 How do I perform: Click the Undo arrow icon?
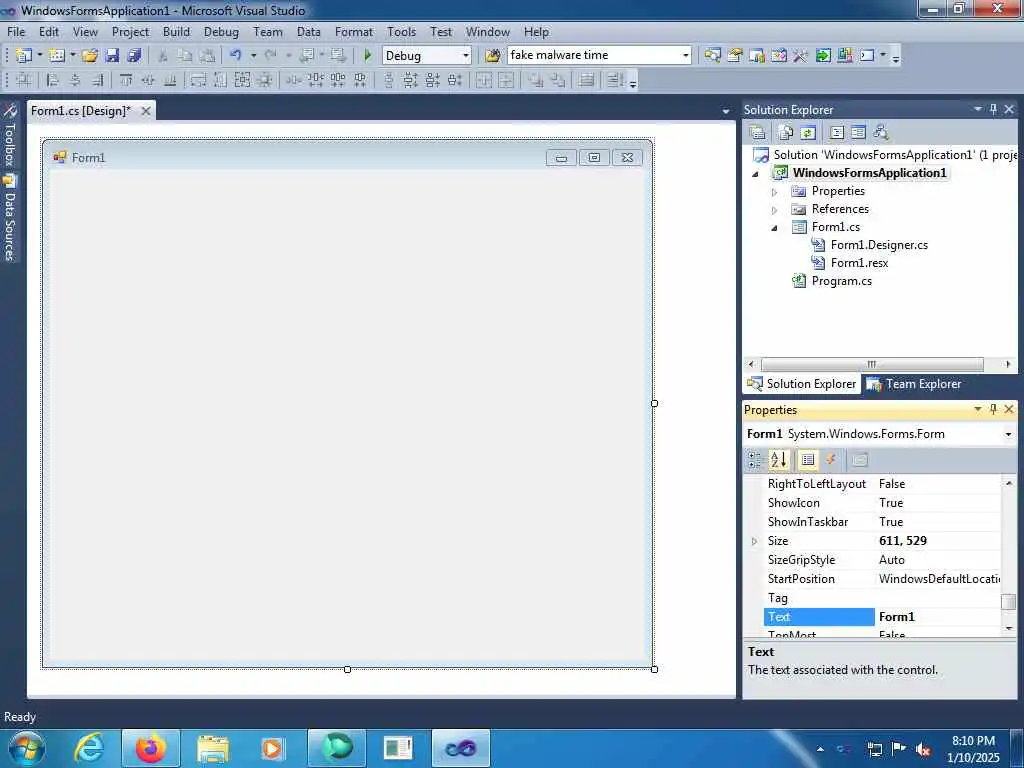(236, 56)
